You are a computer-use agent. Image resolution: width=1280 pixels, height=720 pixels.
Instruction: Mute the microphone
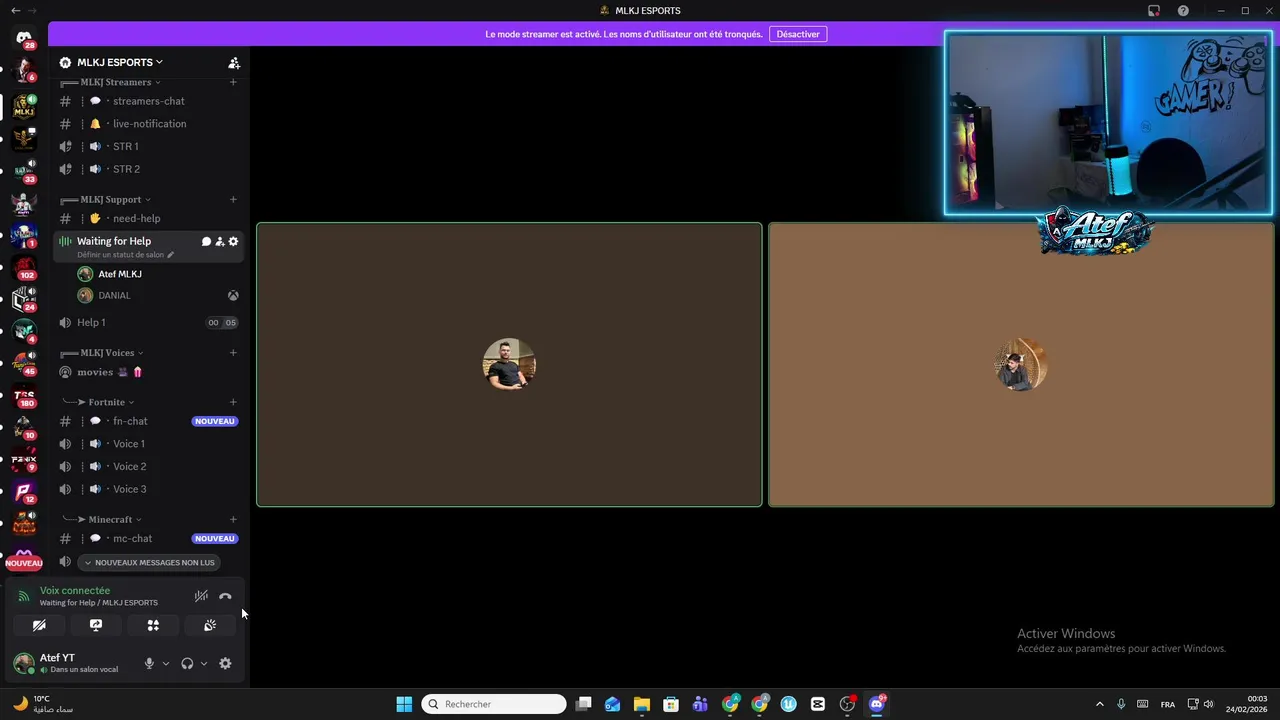(149, 664)
